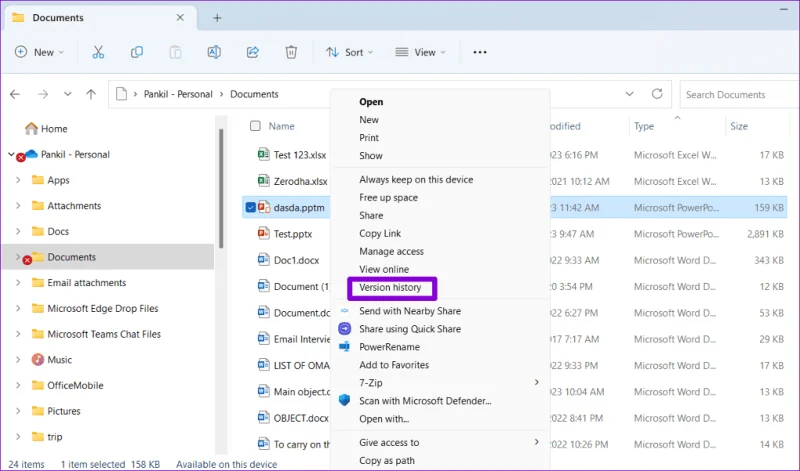Click the PowerPoint icon of Test.pptx
This screenshot has width=800, height=471.
[263, 233]
